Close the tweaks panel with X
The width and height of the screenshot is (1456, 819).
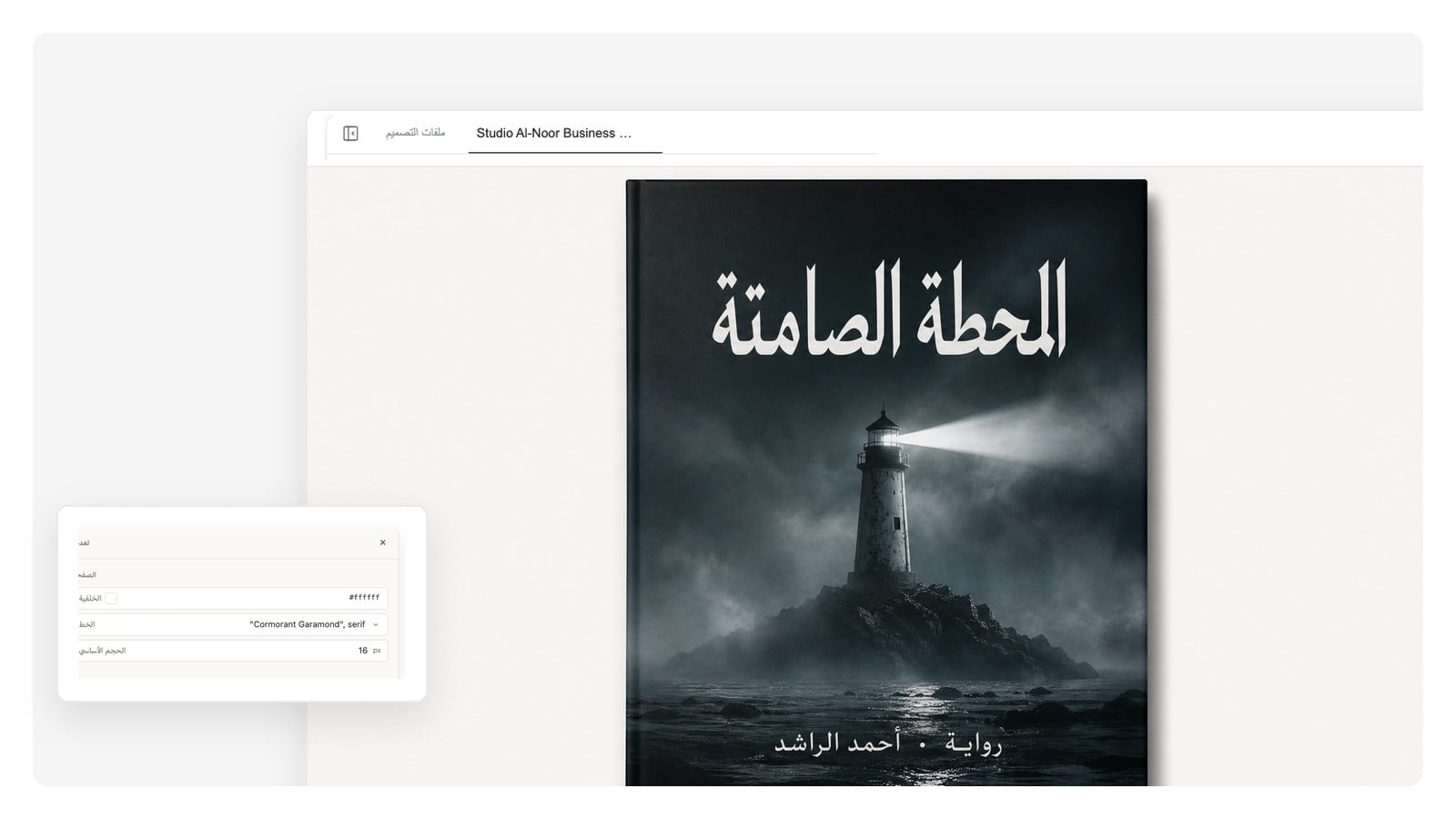pyautogui.click(x=383, y=542)
